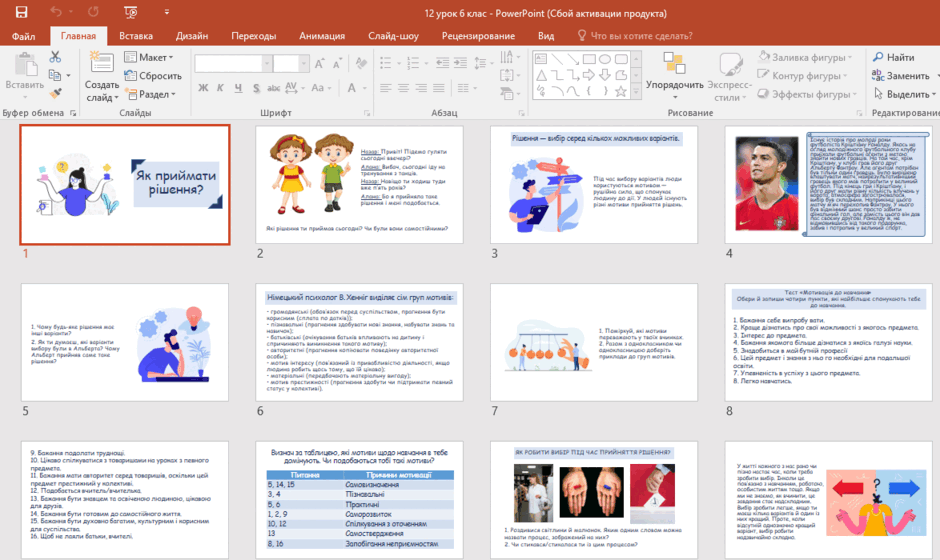Viewport: 940px width, 560px height.
Task: Select the Rectangle shape in gallery
Action: tap(589, 59)
